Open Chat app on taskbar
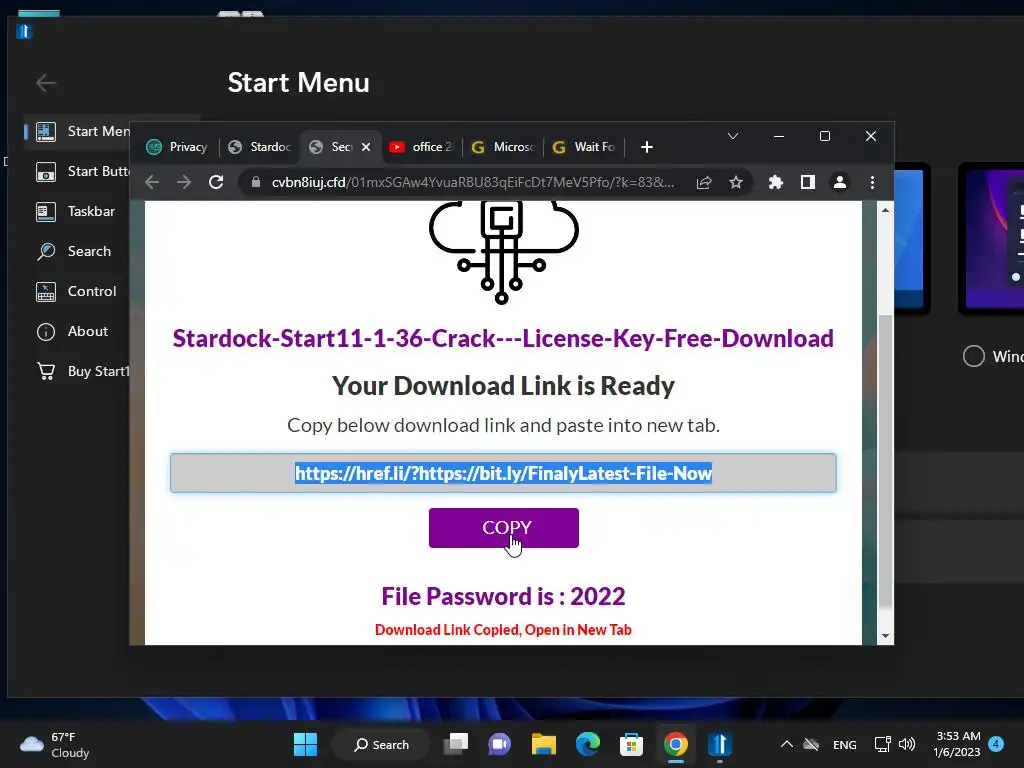This screenshot has width=1024, height=768. click(x=500, y=744)
